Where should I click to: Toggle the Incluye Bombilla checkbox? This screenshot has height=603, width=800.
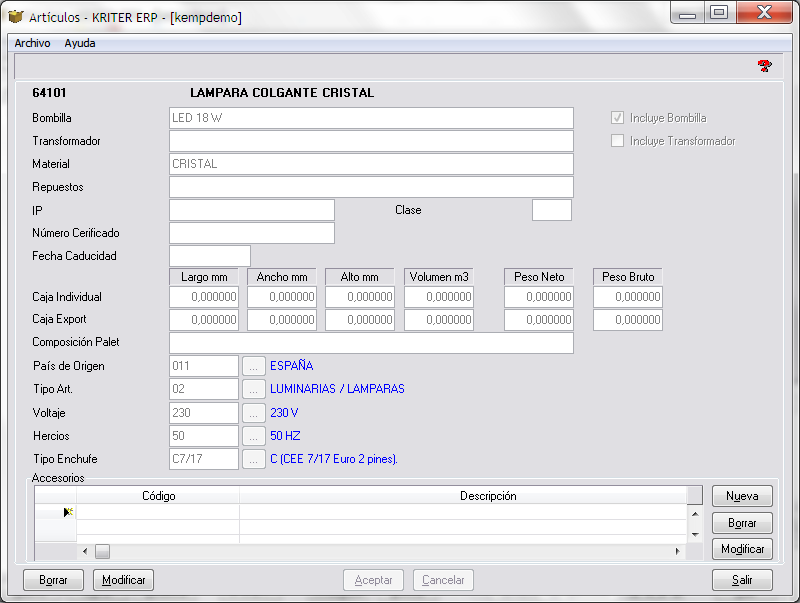618,118
